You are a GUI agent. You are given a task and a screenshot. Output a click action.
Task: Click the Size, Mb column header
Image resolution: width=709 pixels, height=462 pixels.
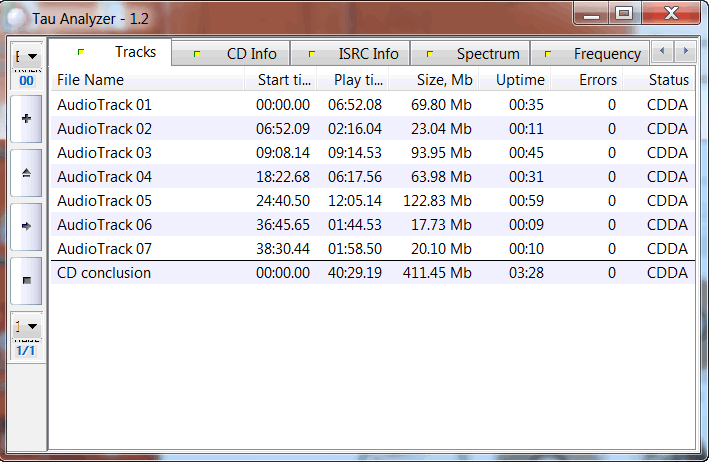pyautogui.click(x=433, y=80)
